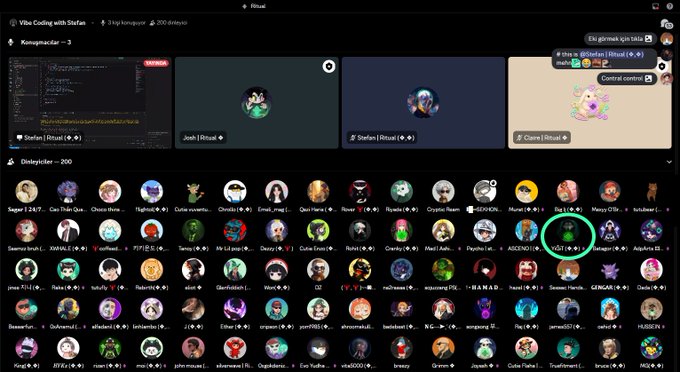Click Cao Thiên Qua listener avatar
The image size is (680, 372).
tap(68, 192)
